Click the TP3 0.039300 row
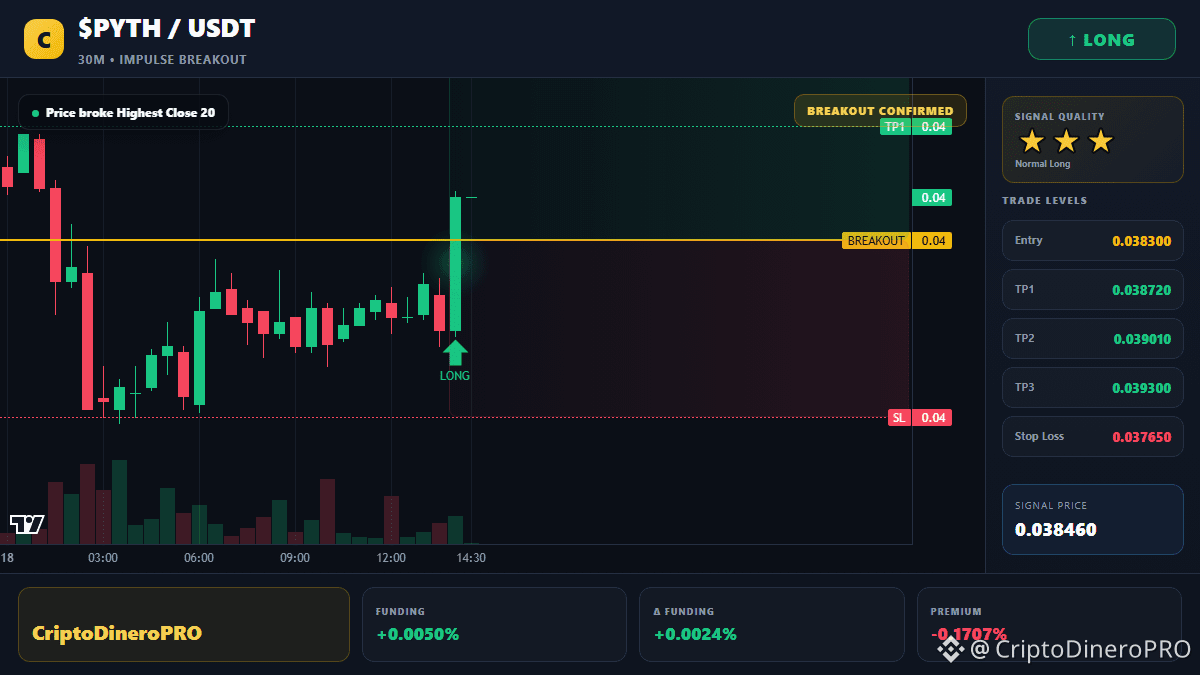This screenshot has width=1200, height=675. point(1092,388)
